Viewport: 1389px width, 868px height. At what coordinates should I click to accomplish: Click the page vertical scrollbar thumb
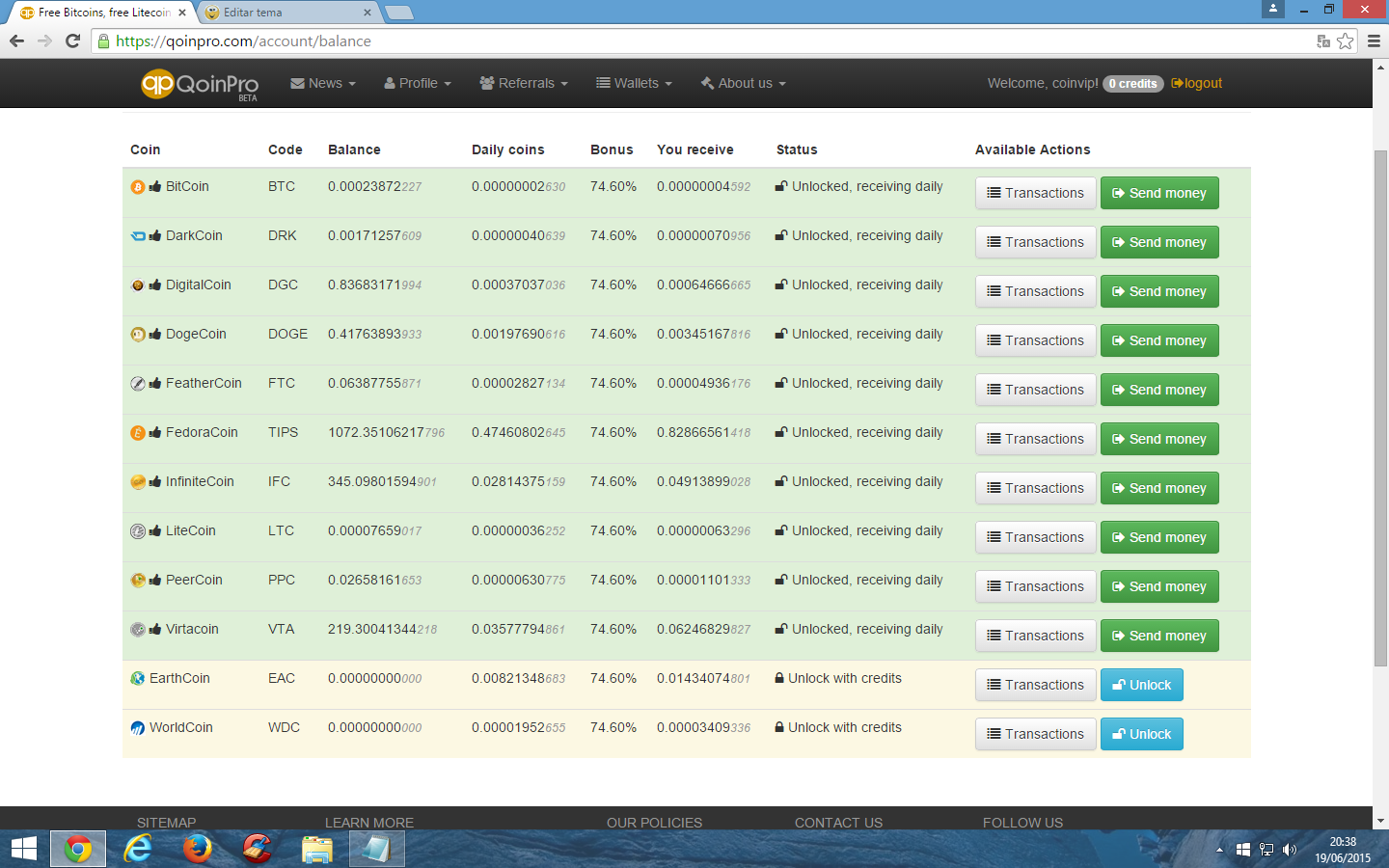[x=1380, y=408]
